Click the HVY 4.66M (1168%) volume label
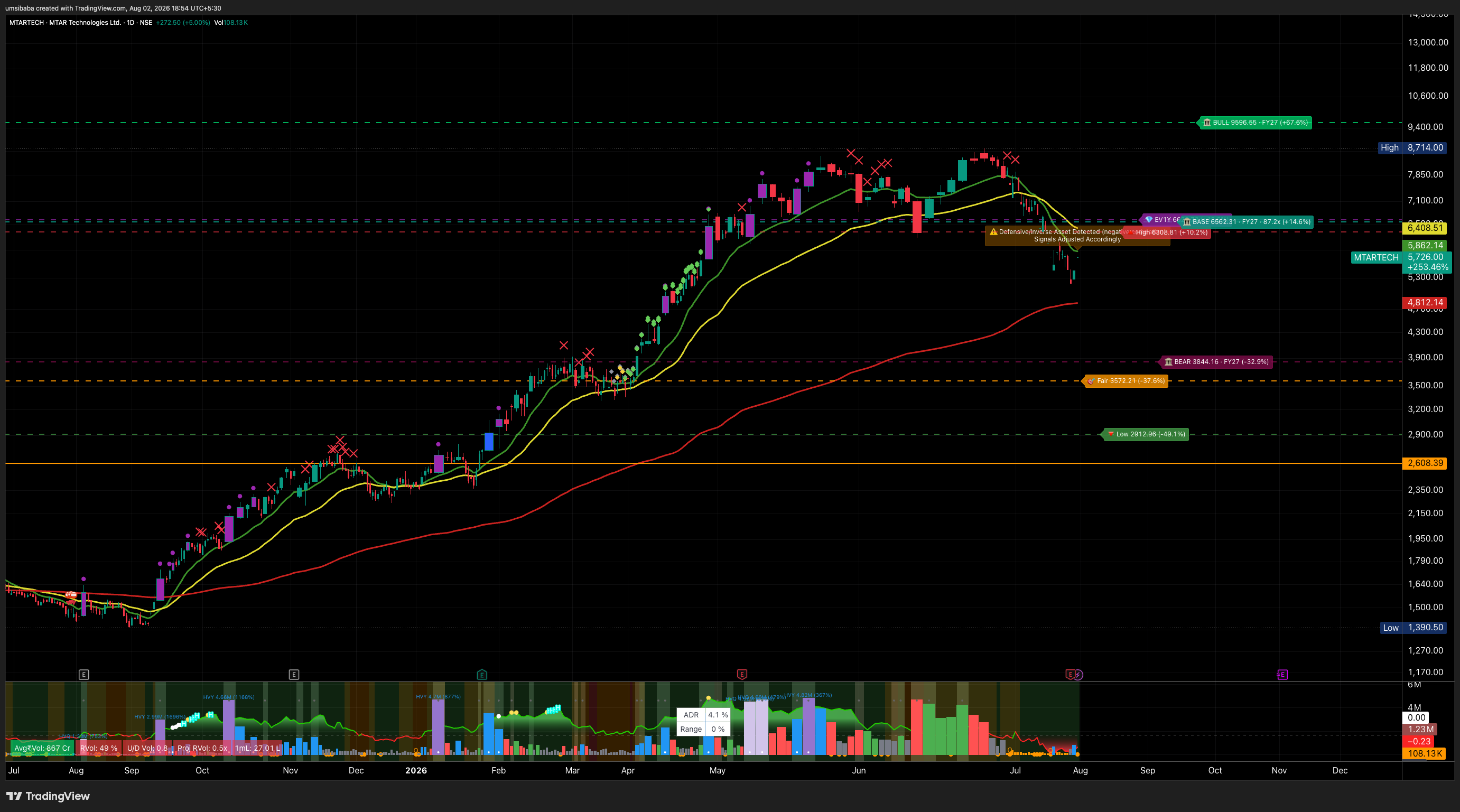Viewport: 1460px width, 812px height. pyautogui.click(x=229, y=697)
